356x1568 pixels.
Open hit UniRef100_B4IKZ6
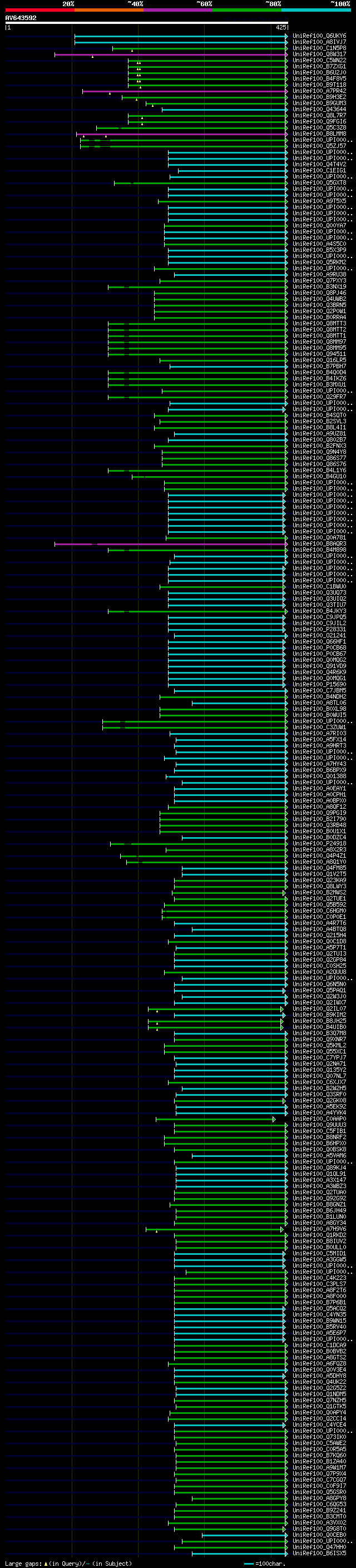point(319,378)
